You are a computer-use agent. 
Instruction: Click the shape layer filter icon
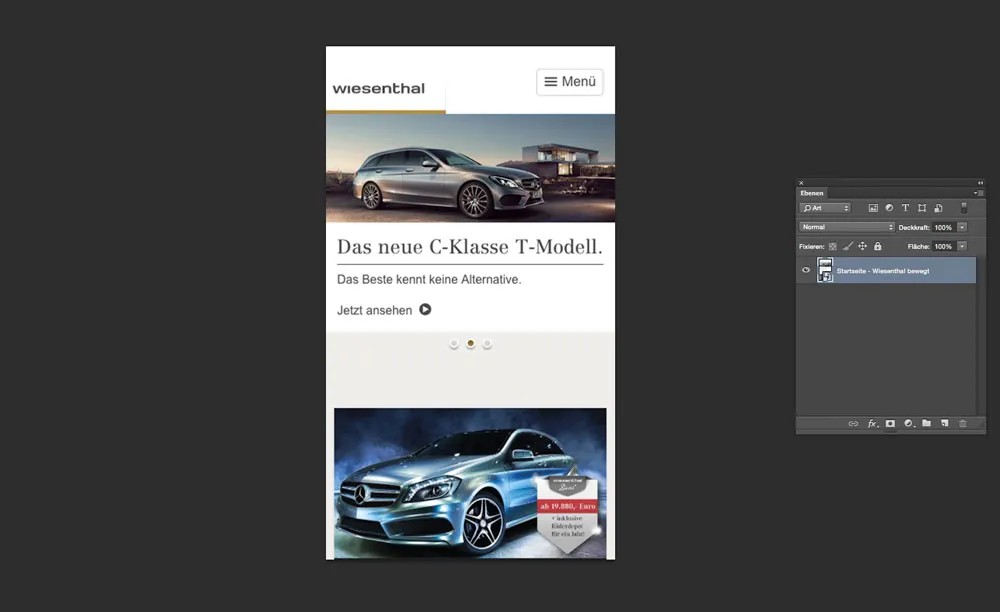[921, 208]
